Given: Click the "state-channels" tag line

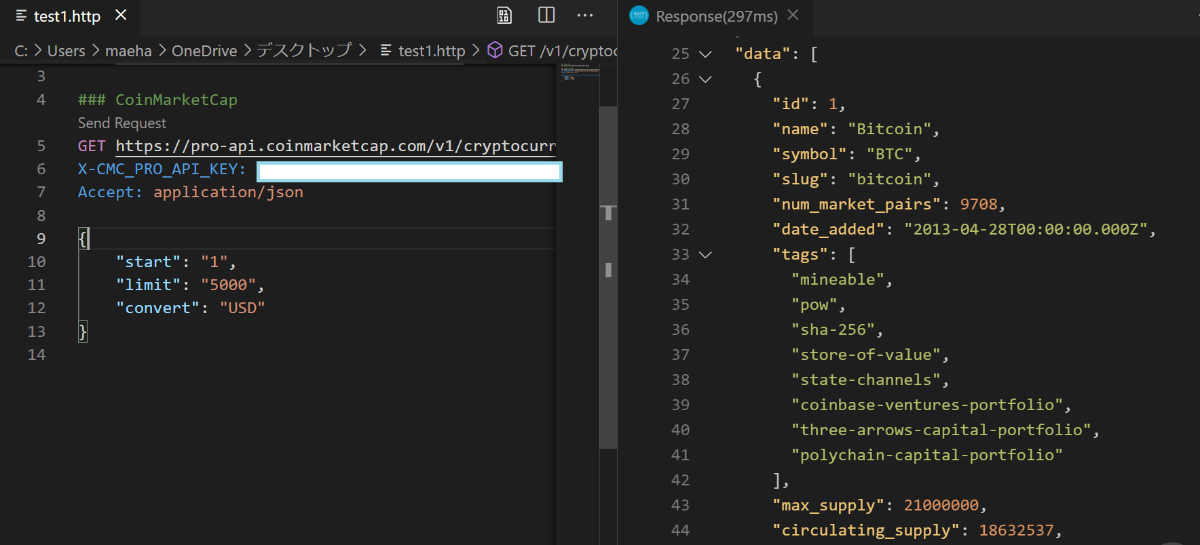Looking at the screenshot, I should (869, 379).
